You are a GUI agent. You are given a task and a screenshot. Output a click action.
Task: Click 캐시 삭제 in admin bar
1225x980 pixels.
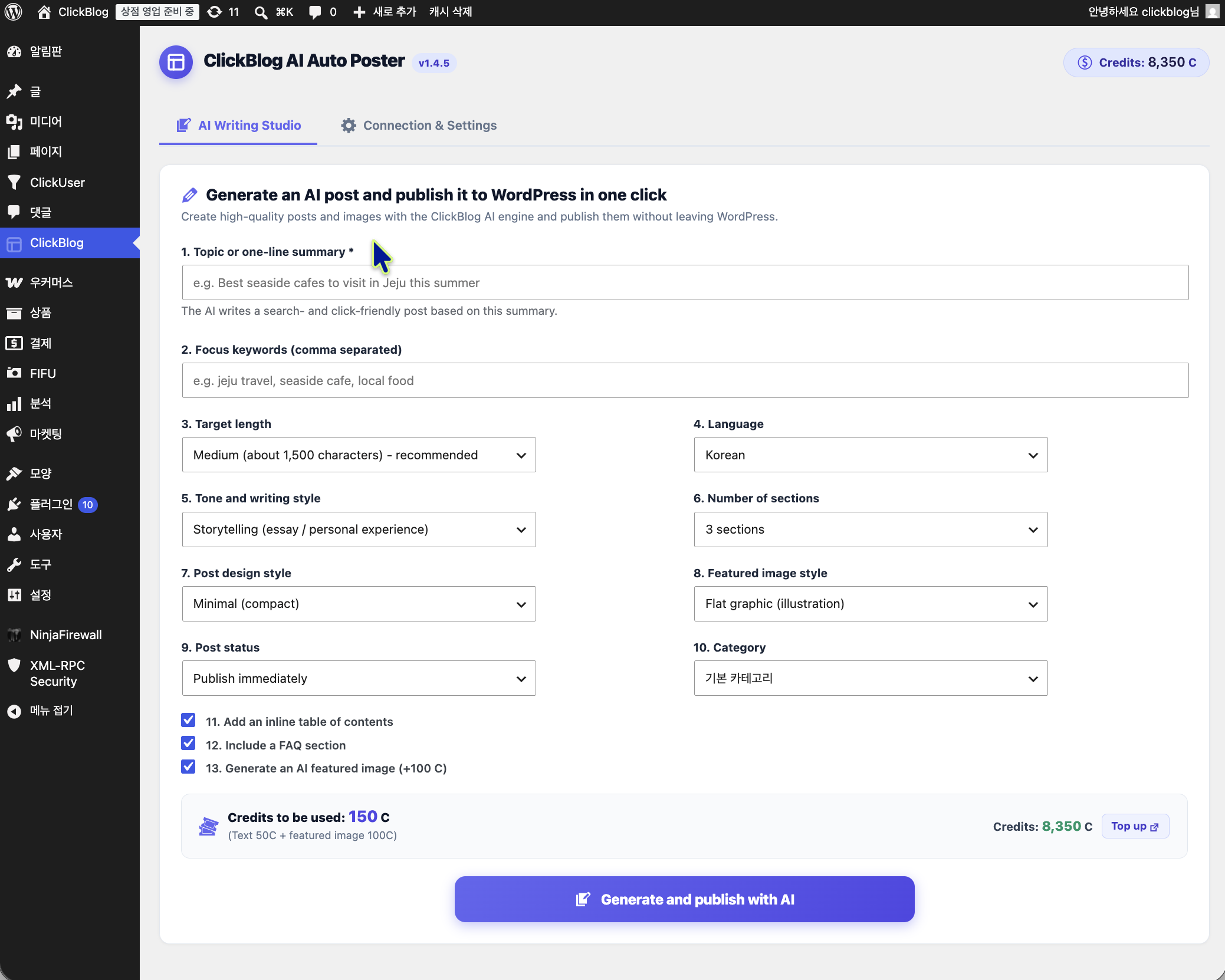point(451,12)
